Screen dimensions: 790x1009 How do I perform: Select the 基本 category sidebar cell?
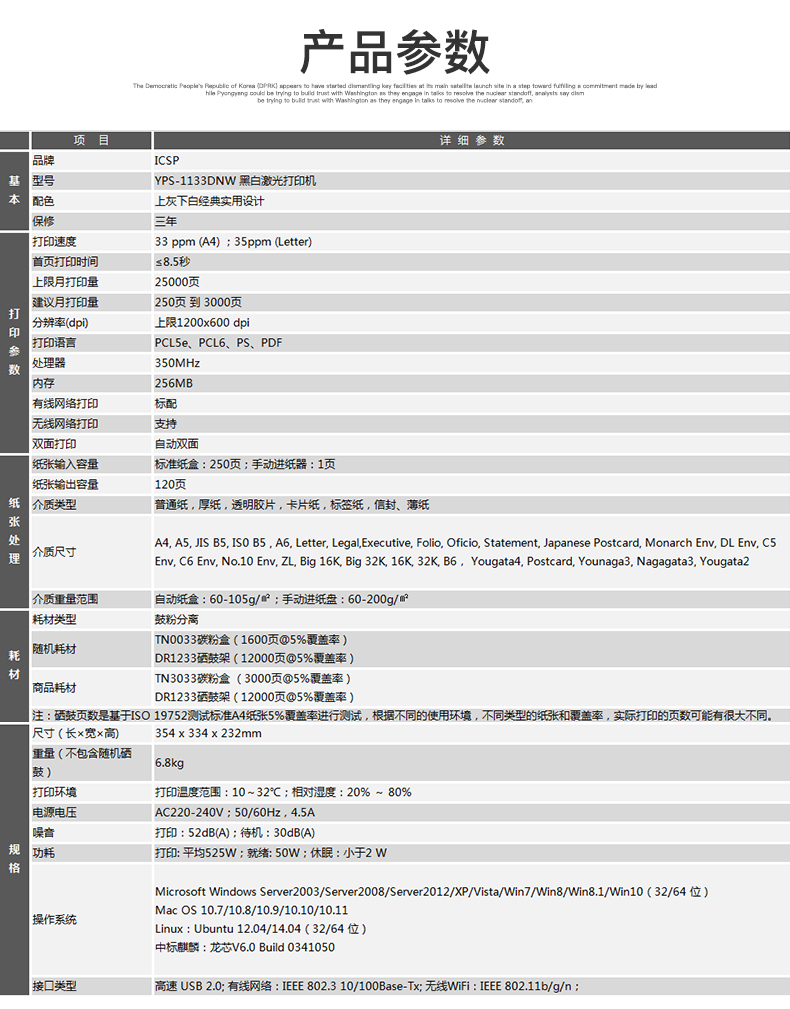point(14,190)
